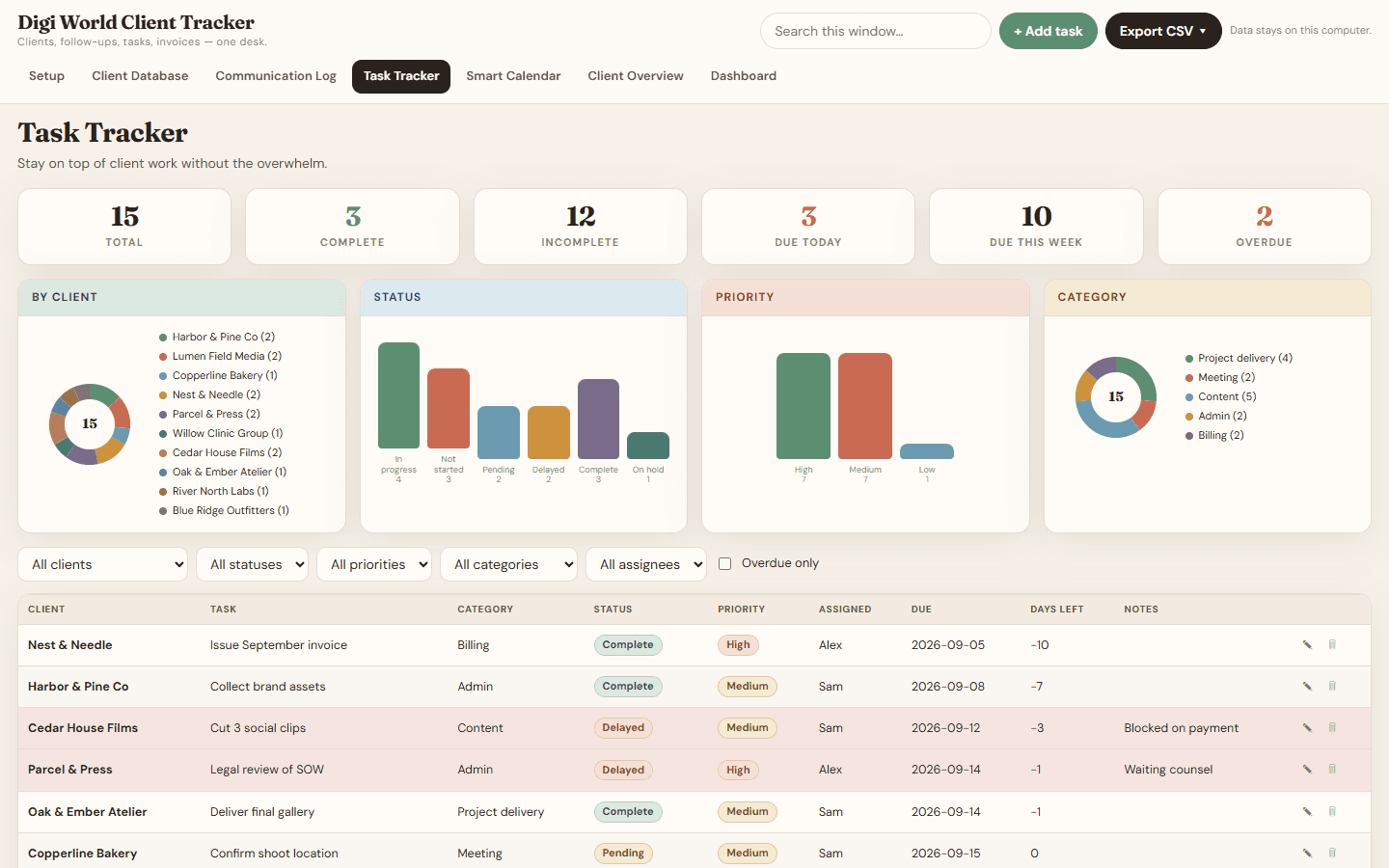Image resolution: width=1389 pixels, height=868 pixels.
Task: Click the Overdue stat card
Action: (x=1265, y=227)
